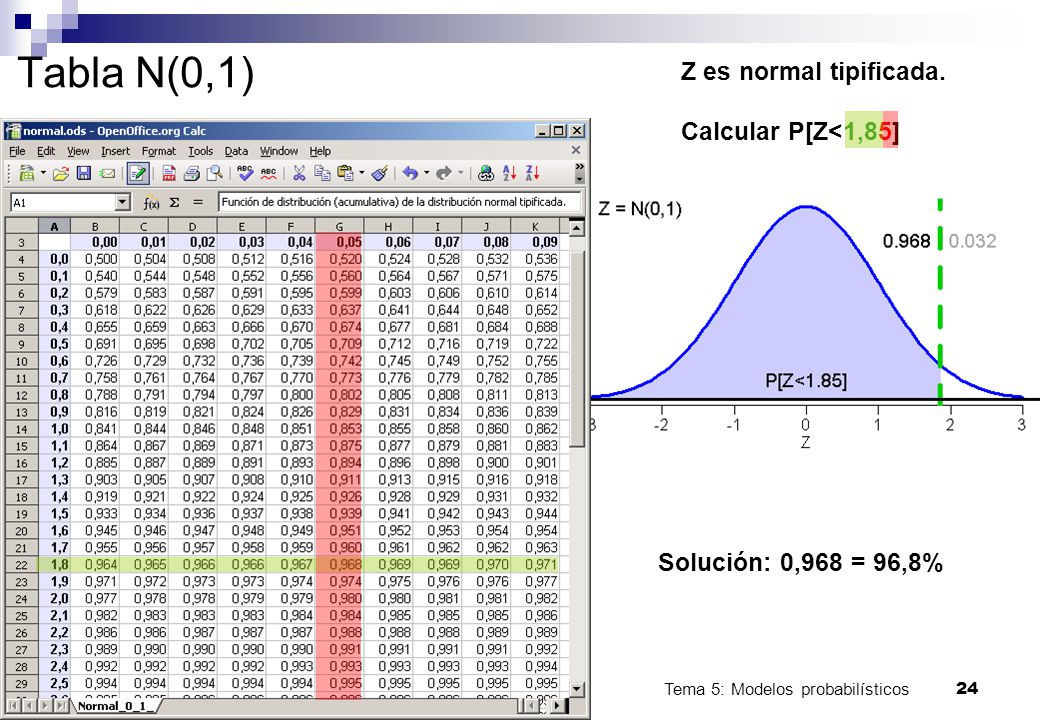This screenshot has height=720, width=1040.
Task: Open the New document dropdown arrow
Action: (43, 173)
